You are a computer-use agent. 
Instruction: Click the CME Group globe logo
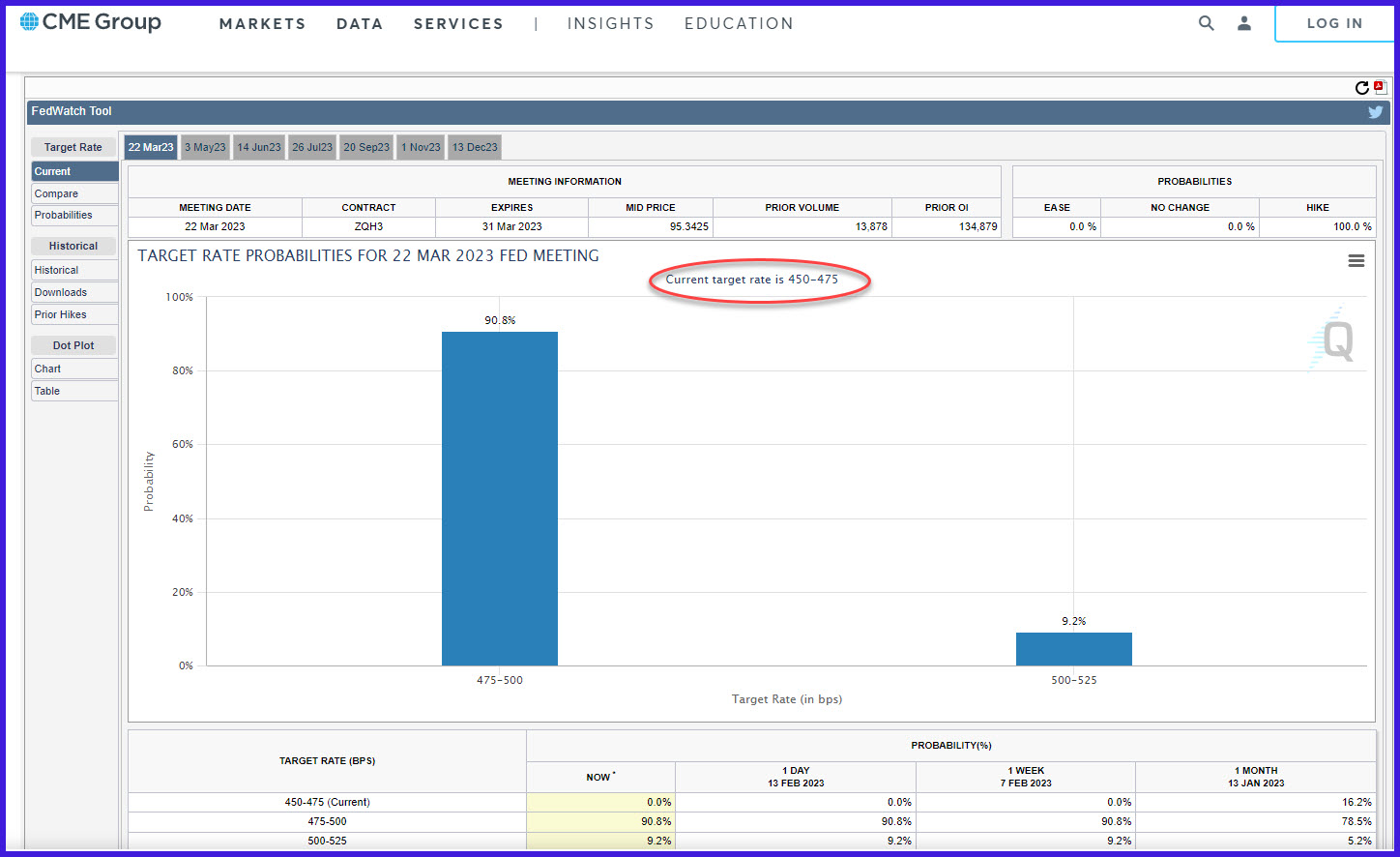tap(29, 21)
